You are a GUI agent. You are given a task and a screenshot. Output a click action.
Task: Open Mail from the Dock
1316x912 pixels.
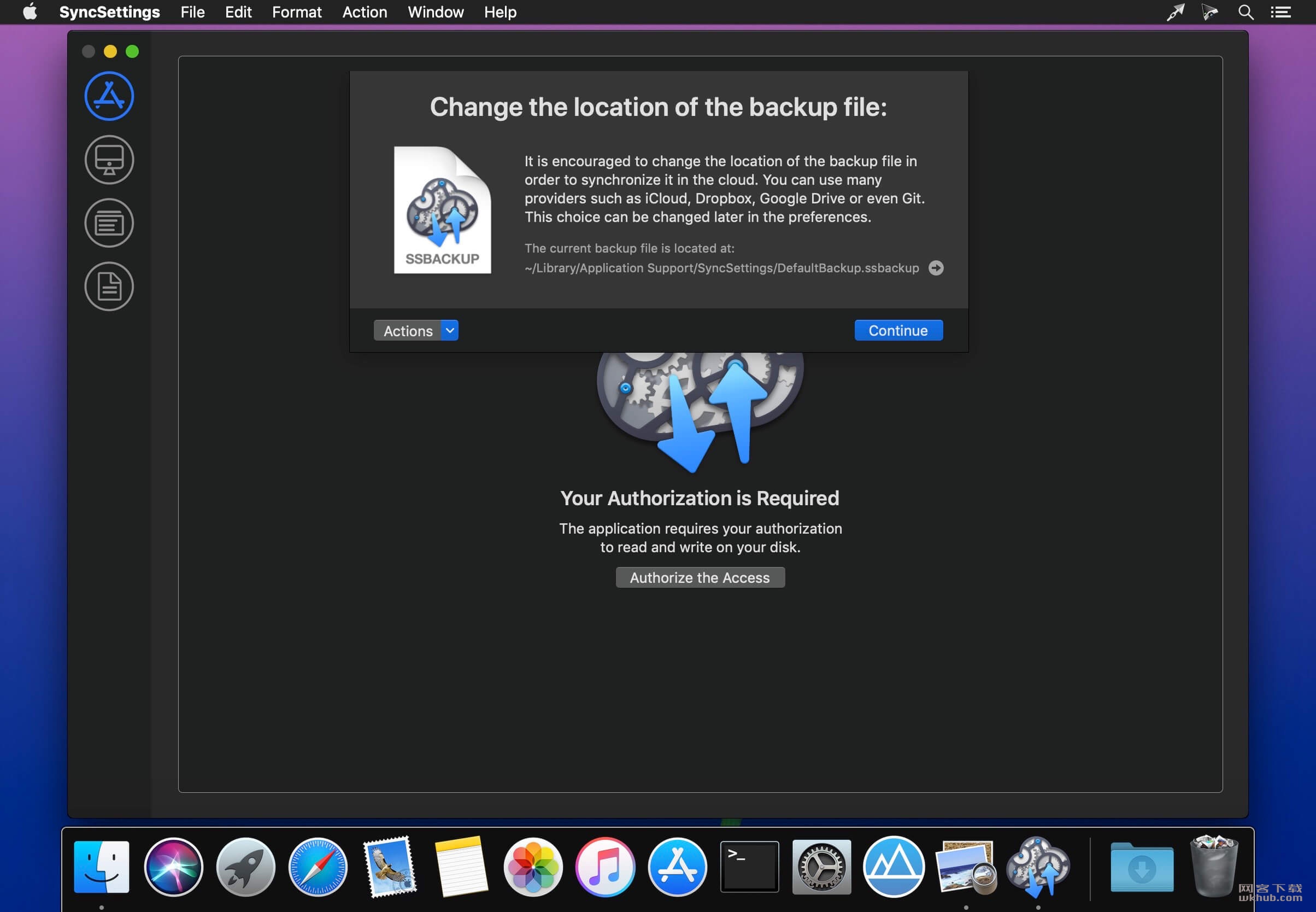point(390,867)
